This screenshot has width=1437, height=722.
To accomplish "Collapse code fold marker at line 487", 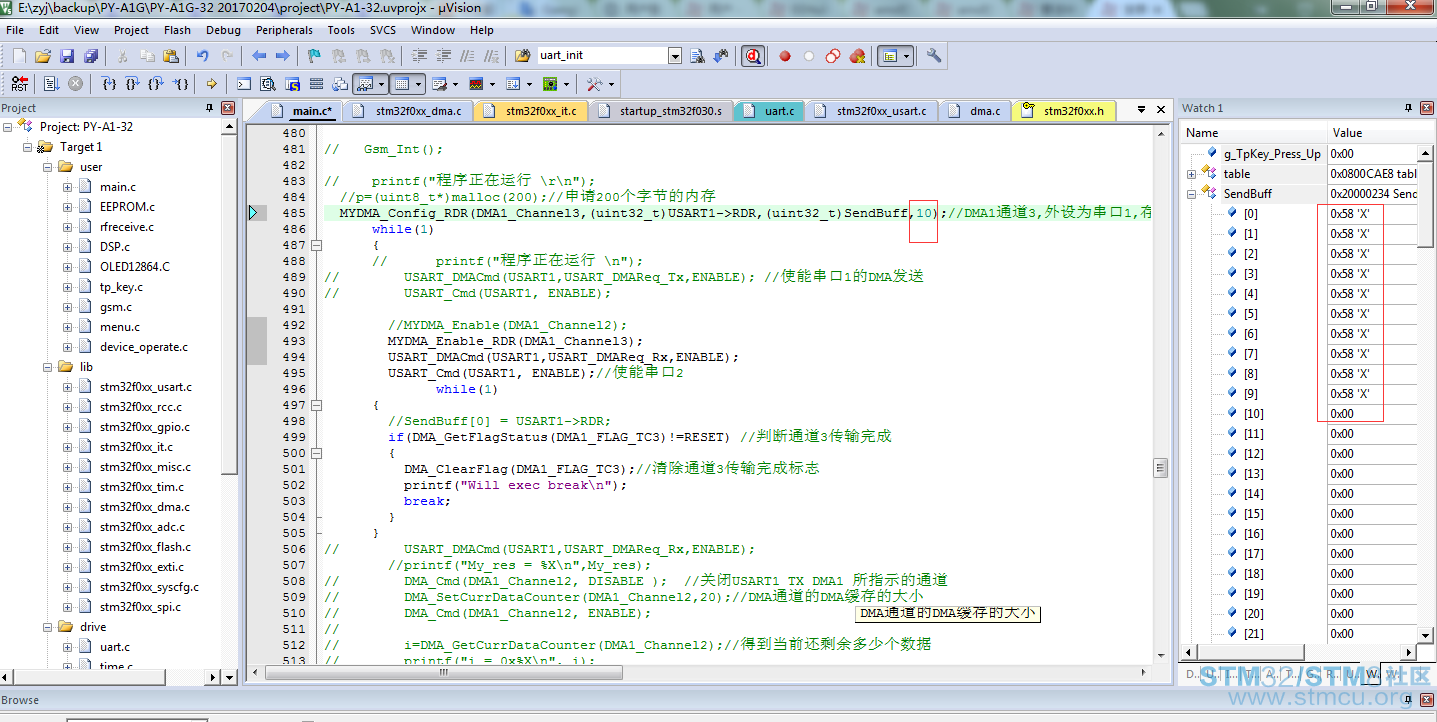I will point(316,245).
